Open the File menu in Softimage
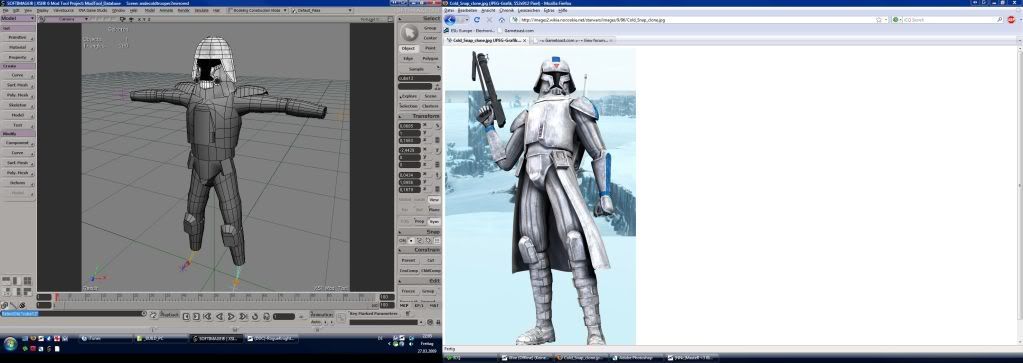1023x363 pixels. pos(6,11)
